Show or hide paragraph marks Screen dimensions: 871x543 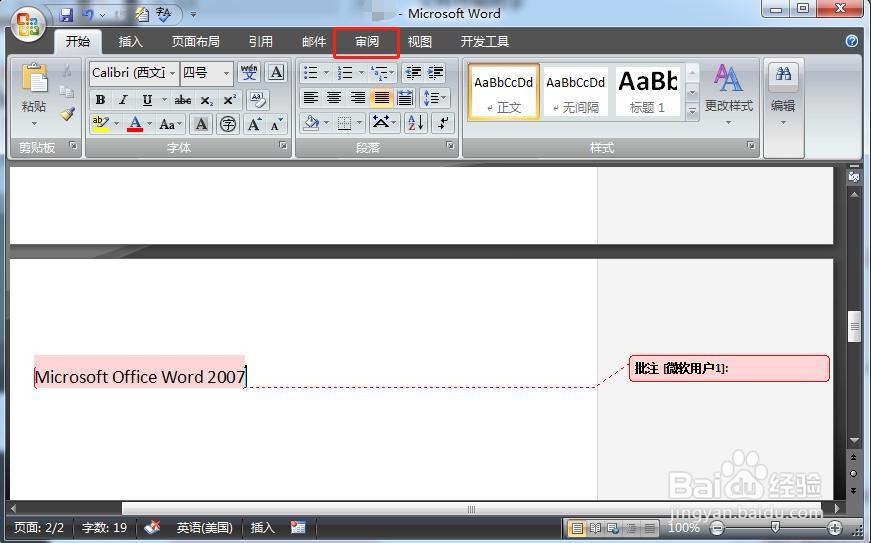point(443,123)
